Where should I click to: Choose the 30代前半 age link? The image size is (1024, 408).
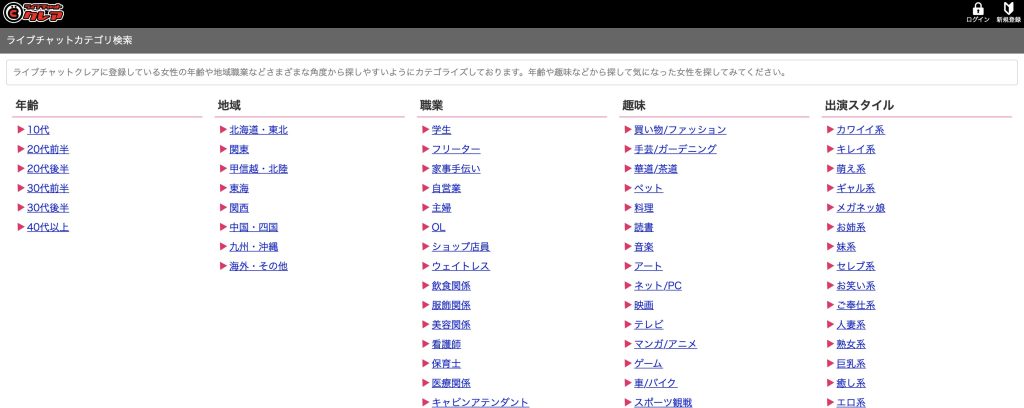48,189
